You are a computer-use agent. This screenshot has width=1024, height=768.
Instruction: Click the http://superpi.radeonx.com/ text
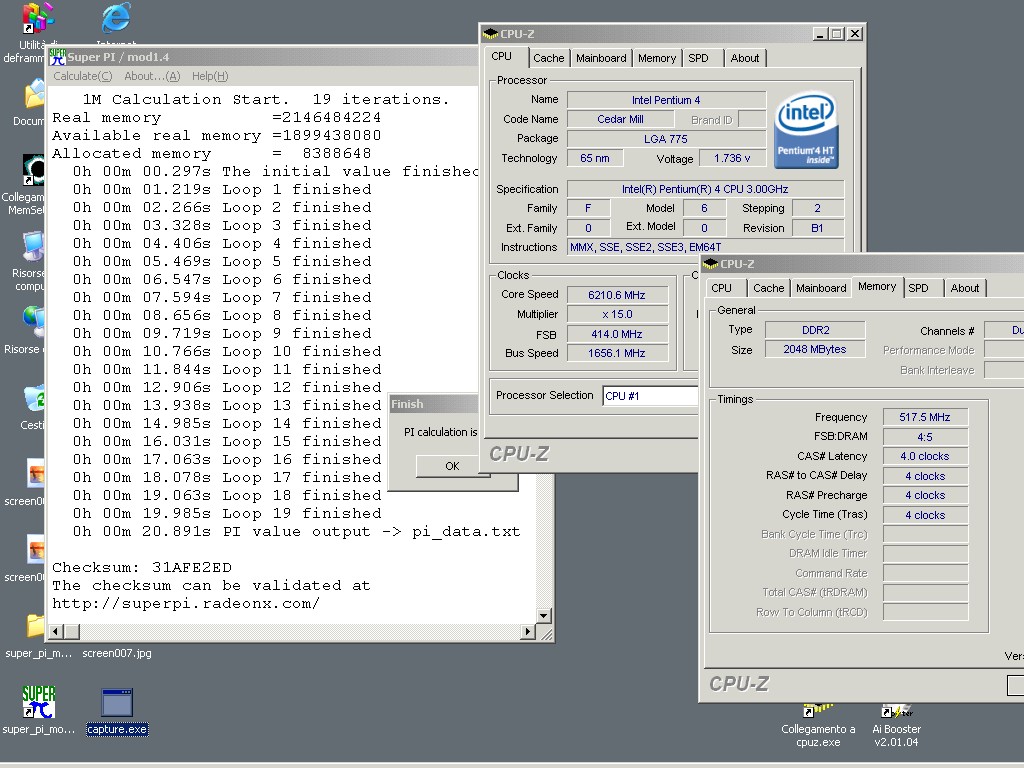coord(186,603)
